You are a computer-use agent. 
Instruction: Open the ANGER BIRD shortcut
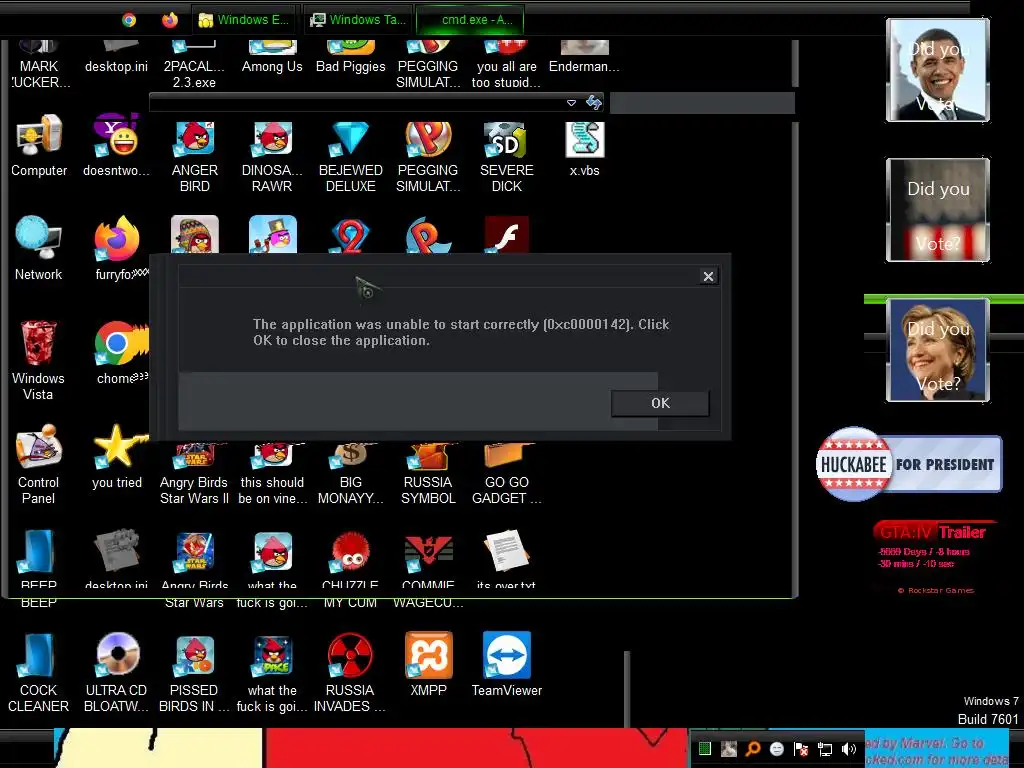pos(195,157)
